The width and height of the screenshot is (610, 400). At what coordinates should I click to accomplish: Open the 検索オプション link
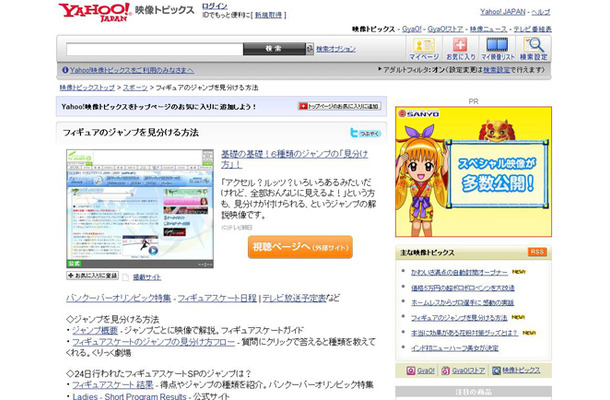click(x=336, y=49)
